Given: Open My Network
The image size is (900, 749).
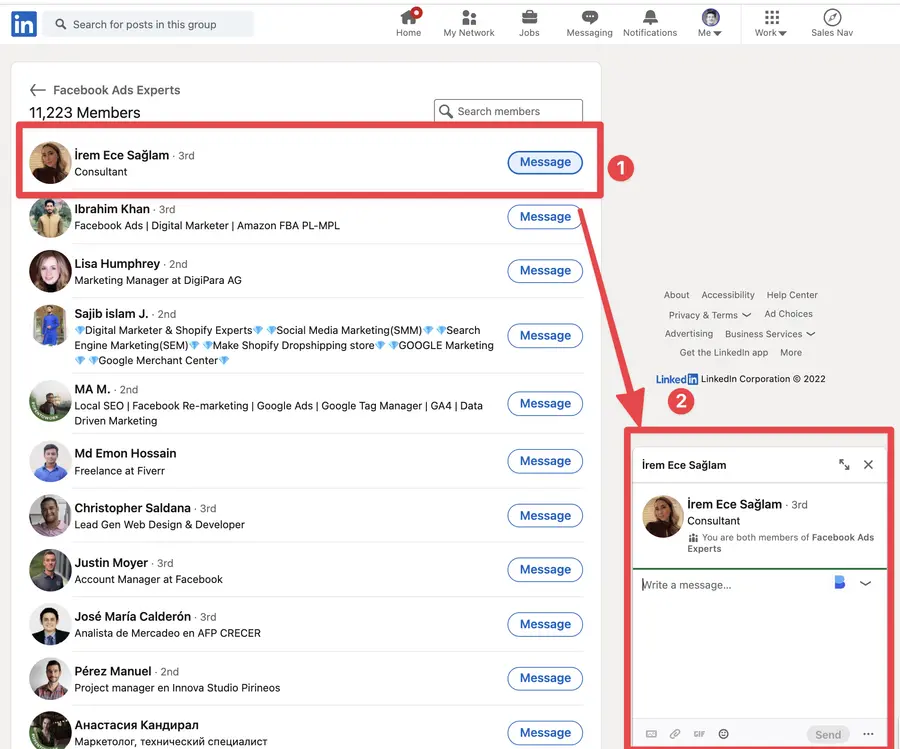Looking at the screenshot, I should click(x=468, y=22).
